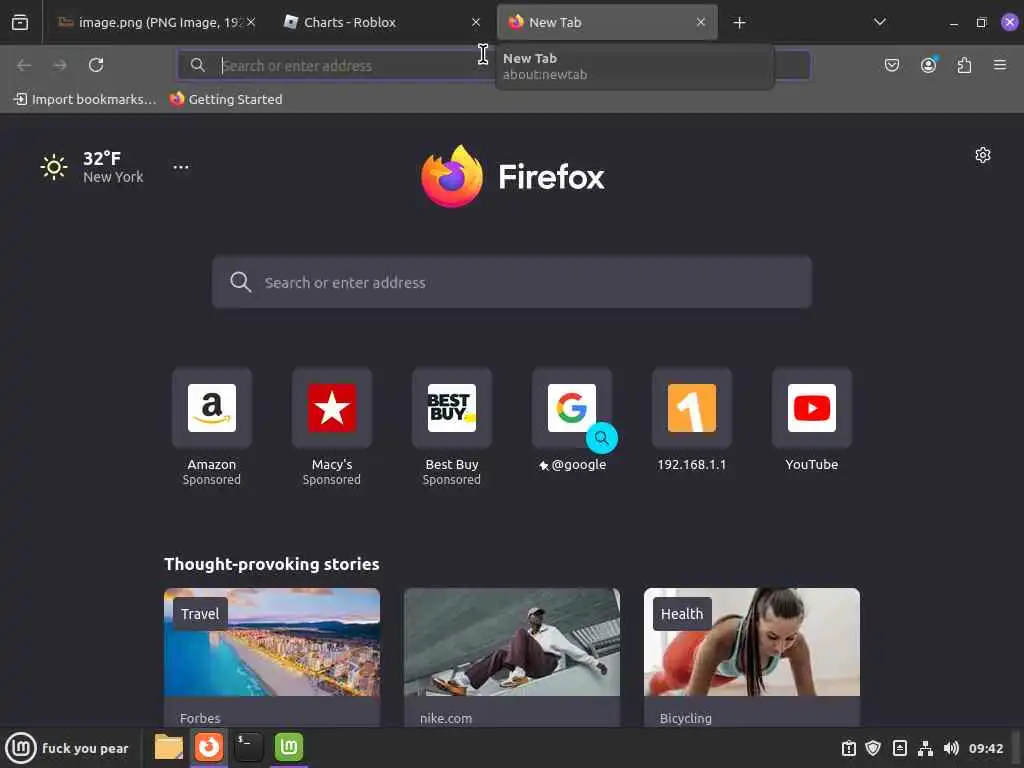Image resolution: width=1024 pixels, height=768 pixels.
Task: Click the 09:42 clock
Action: pos(986,748)
